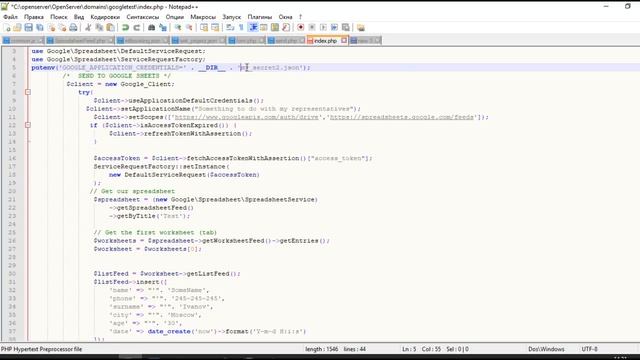This screenshot has height=360, width=640.
Task: Create a new file via toolbar icon
Action: (x=7, y=28)
